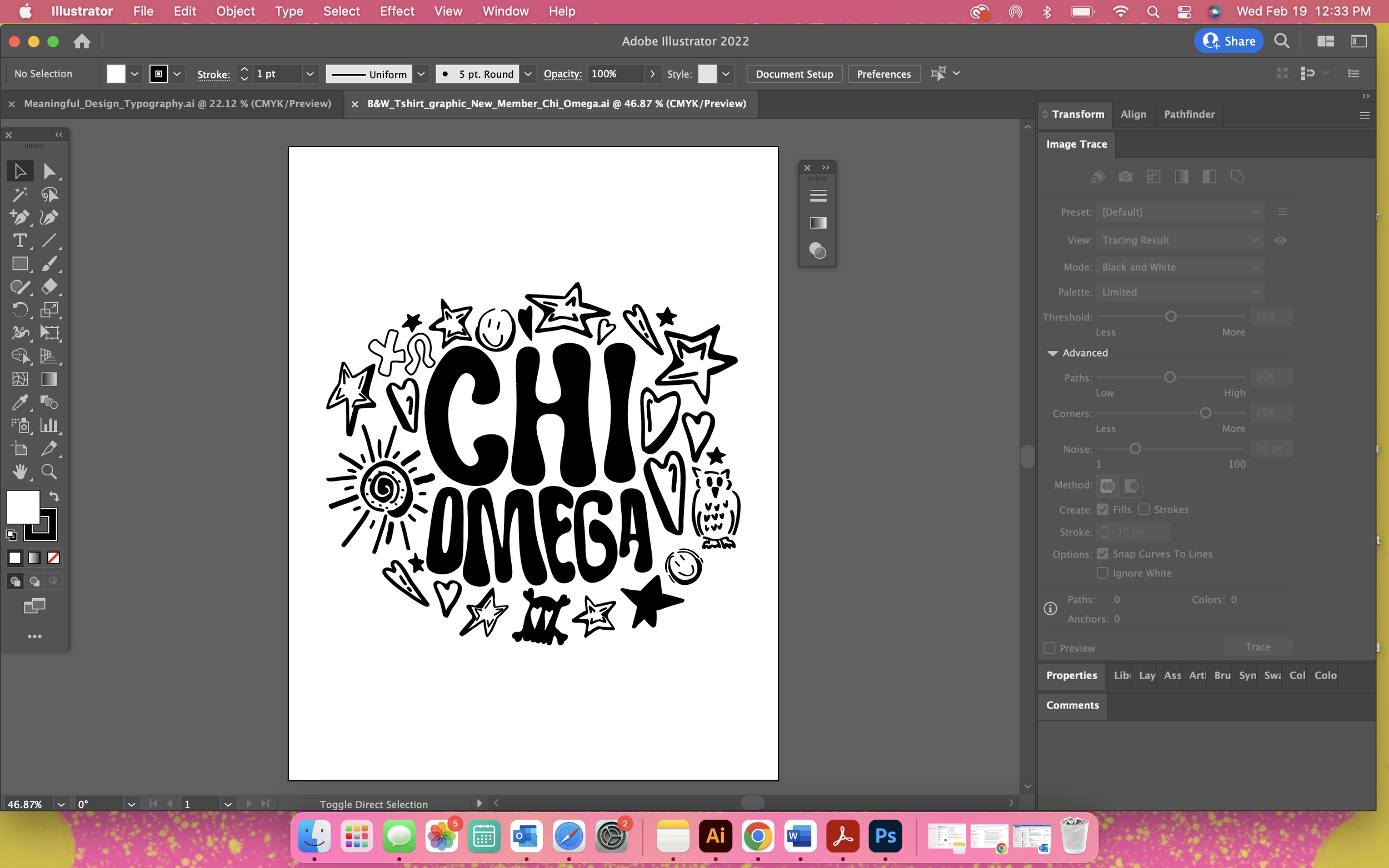
Task: Select the Magic Wand tool
Action: [x=19, y=194]
